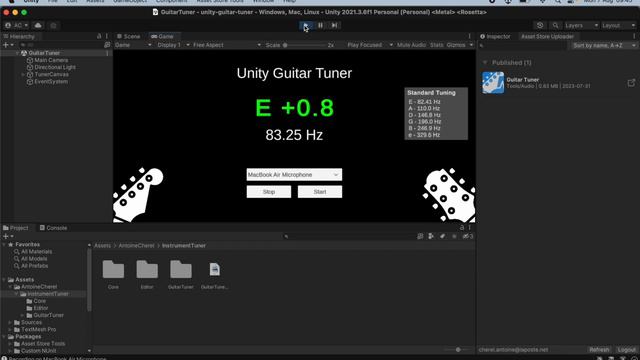The height and width of the screenshot is (360, 640).
Task: Open the Gizmos dropdown arrow
Action: point(471,45)
